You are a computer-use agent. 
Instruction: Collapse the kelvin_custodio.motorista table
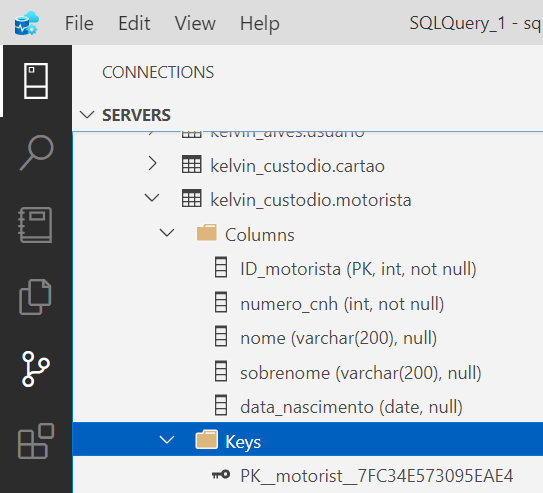[x=152, y=198]
